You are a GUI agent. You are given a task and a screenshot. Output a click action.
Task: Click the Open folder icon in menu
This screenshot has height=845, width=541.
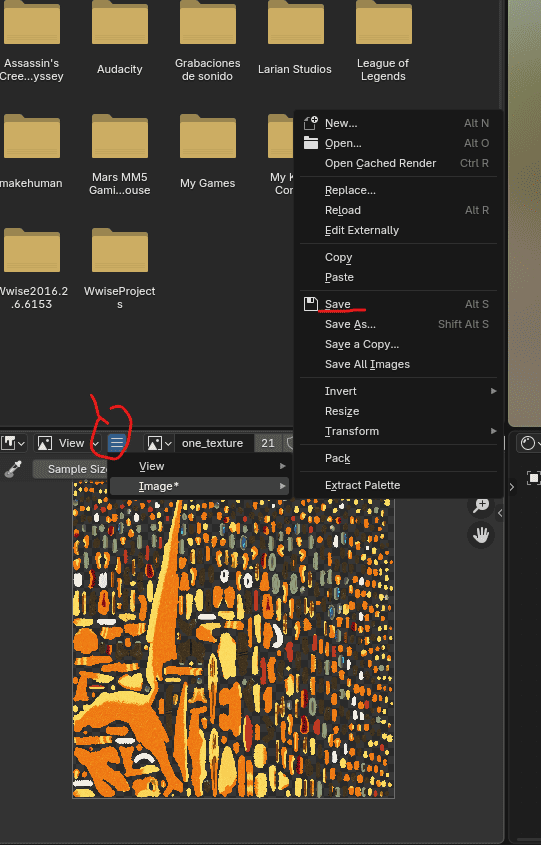[x=311, y=143]
